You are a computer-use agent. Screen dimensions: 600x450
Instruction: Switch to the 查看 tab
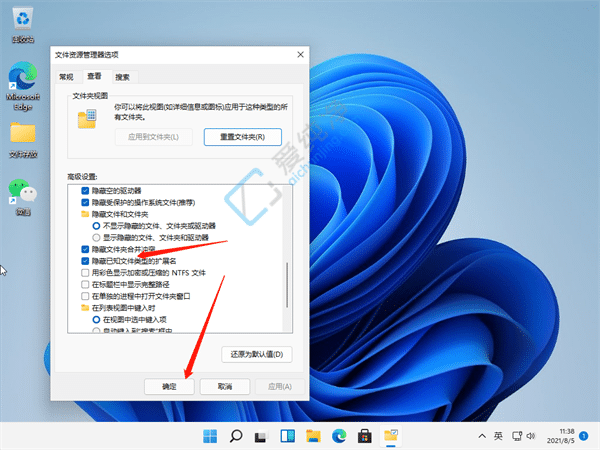click(x=94, y=76)
